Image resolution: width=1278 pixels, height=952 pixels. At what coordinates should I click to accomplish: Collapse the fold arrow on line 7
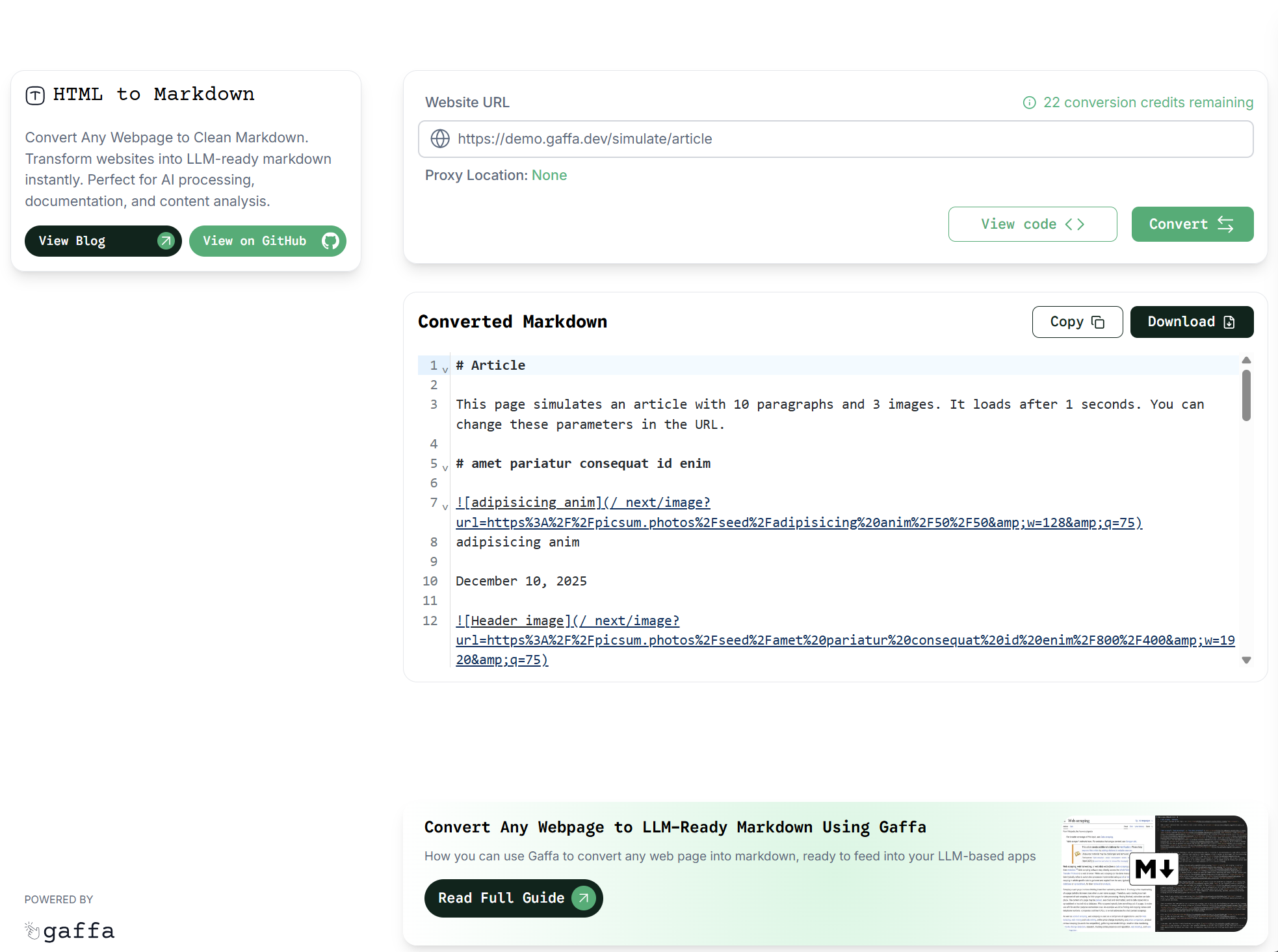click(x=445, y=507)
